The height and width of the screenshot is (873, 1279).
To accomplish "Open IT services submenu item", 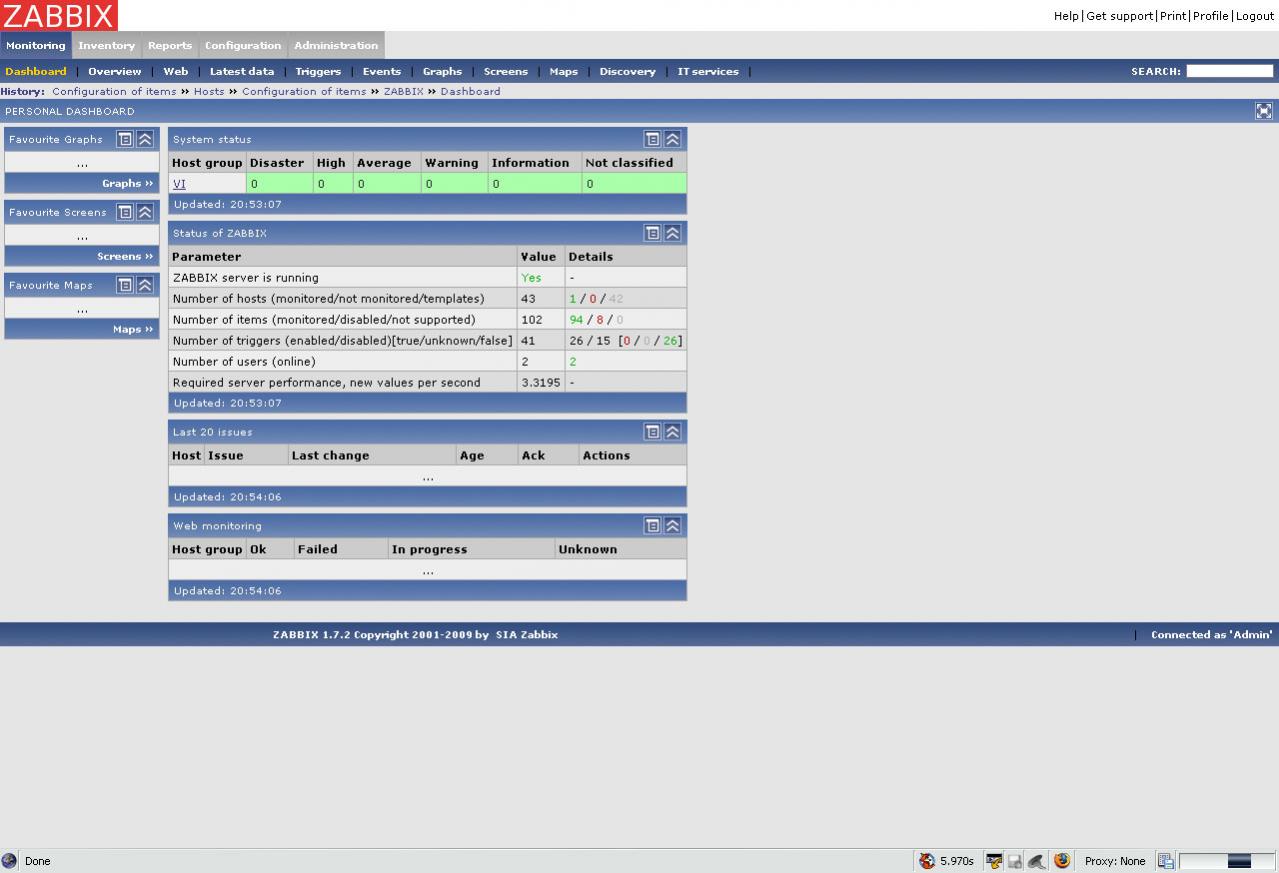I will point(708,72).
